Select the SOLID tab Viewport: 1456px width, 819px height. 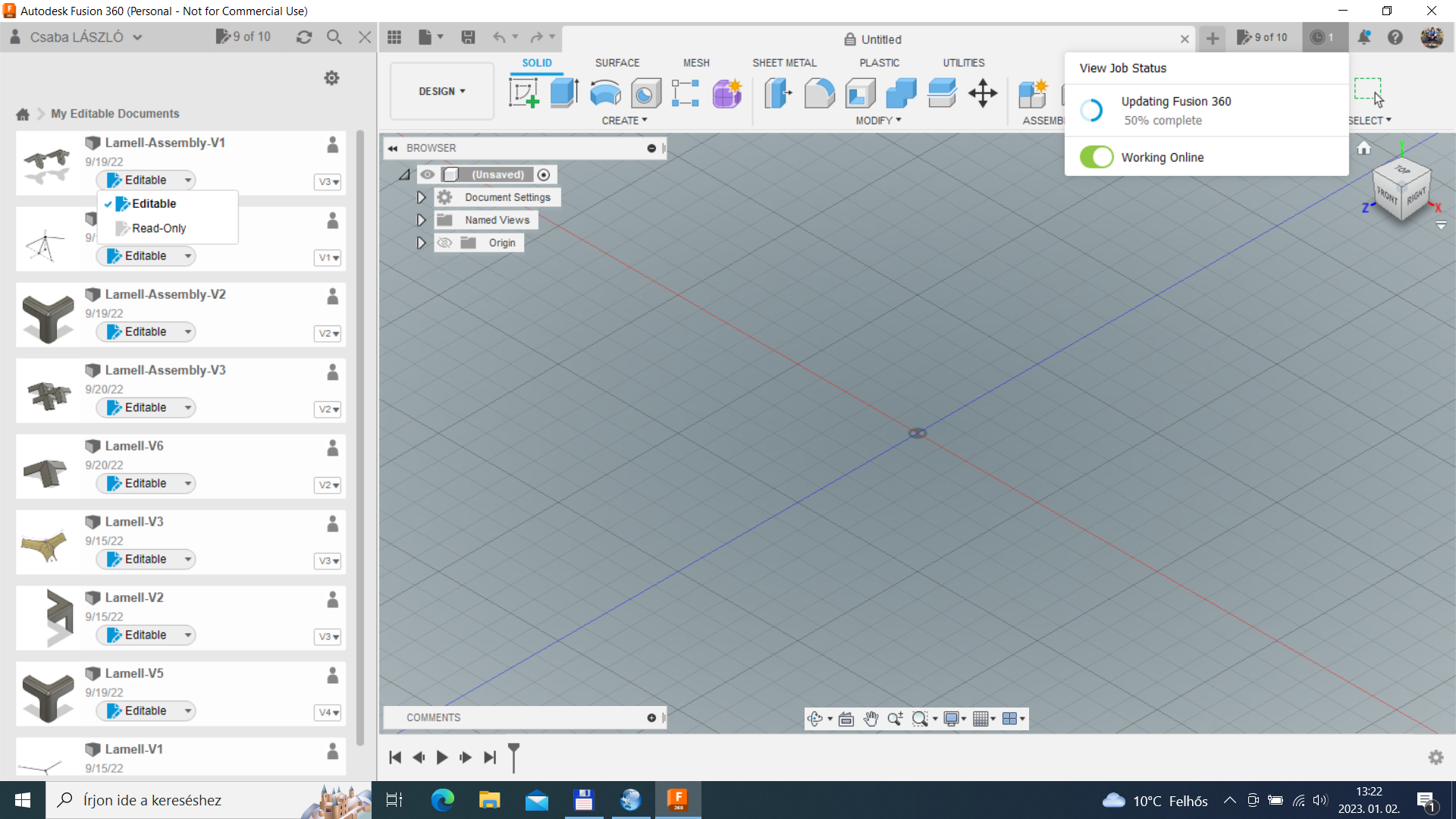tap(536, 63)
